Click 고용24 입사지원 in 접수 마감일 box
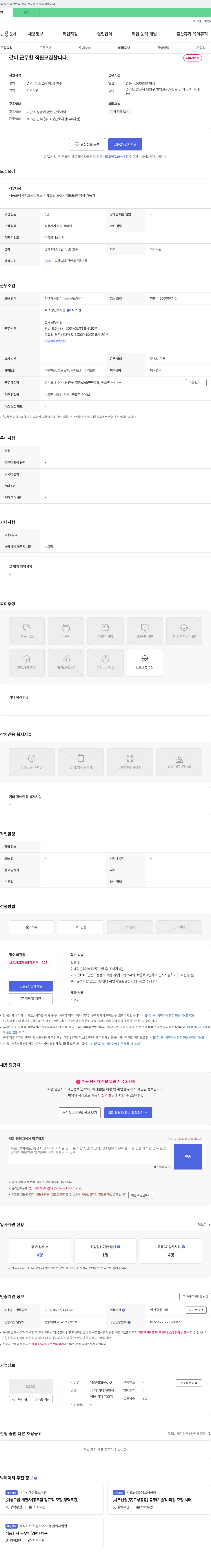Viewport: 211px width, 1568px height. [x=31, y=986]
